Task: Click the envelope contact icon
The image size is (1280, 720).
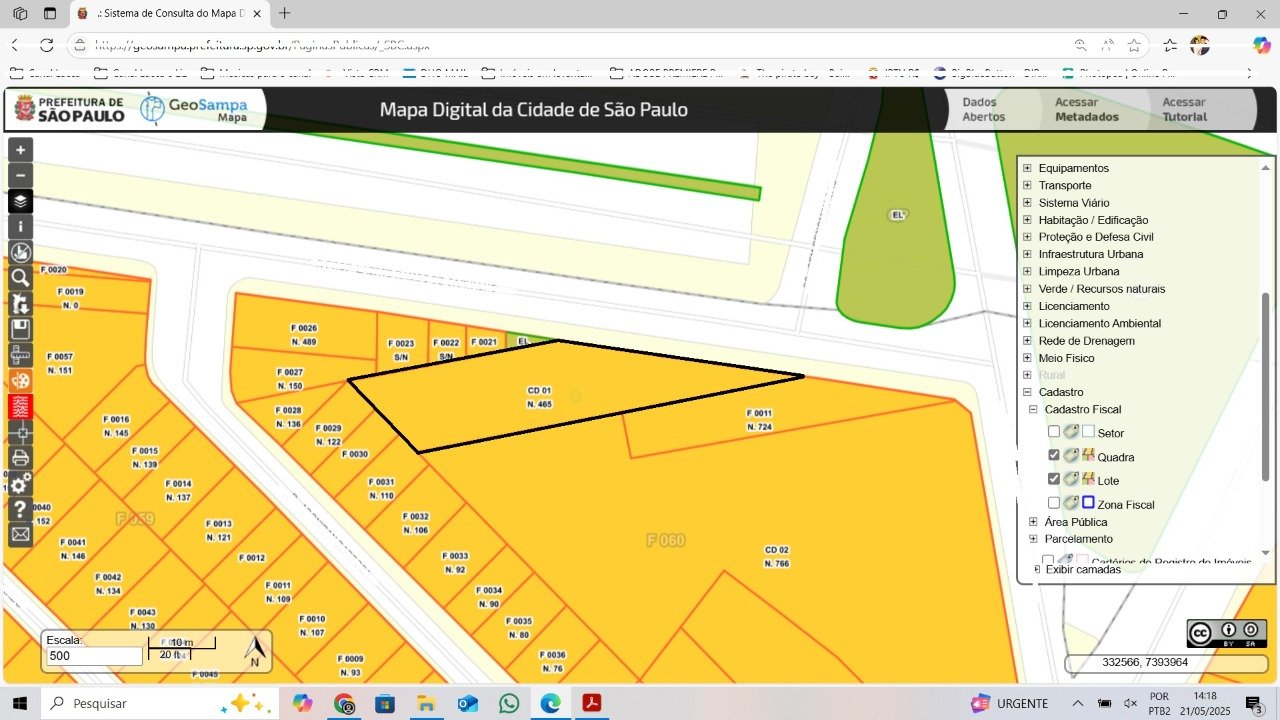Action: 20,535
